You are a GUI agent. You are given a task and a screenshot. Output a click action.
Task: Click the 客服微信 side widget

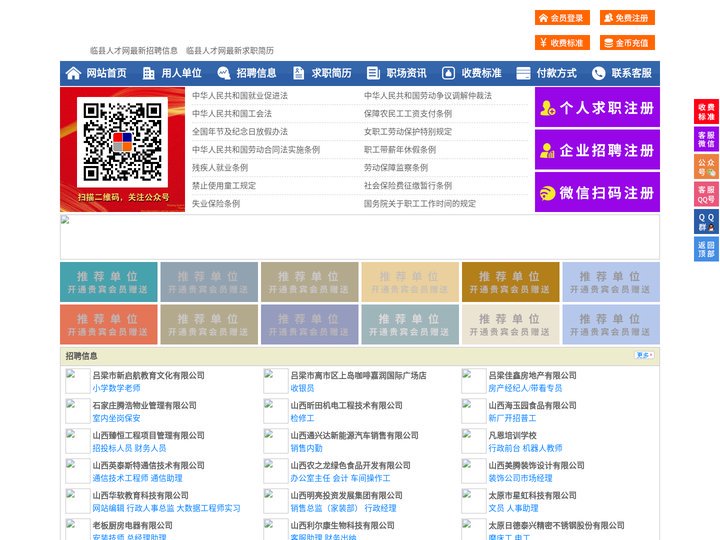pos(706,139)
